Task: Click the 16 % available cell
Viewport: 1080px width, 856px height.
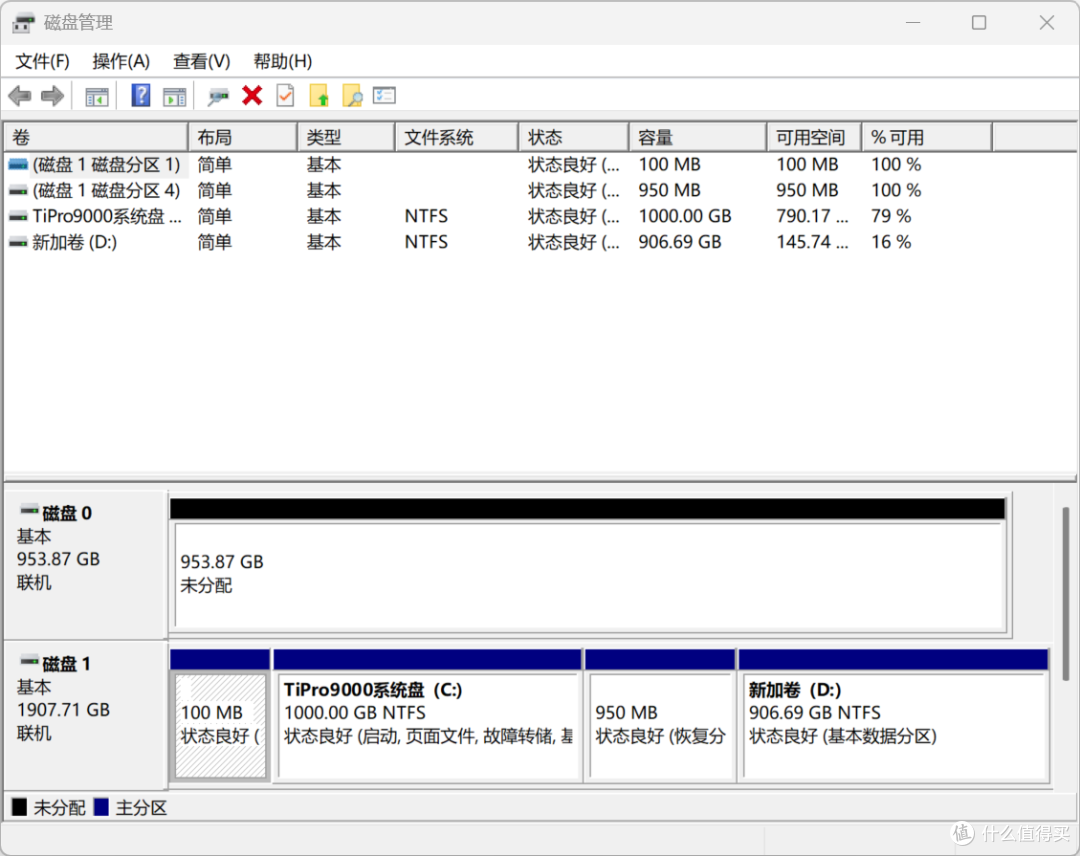Action: (x=891, y=242)
